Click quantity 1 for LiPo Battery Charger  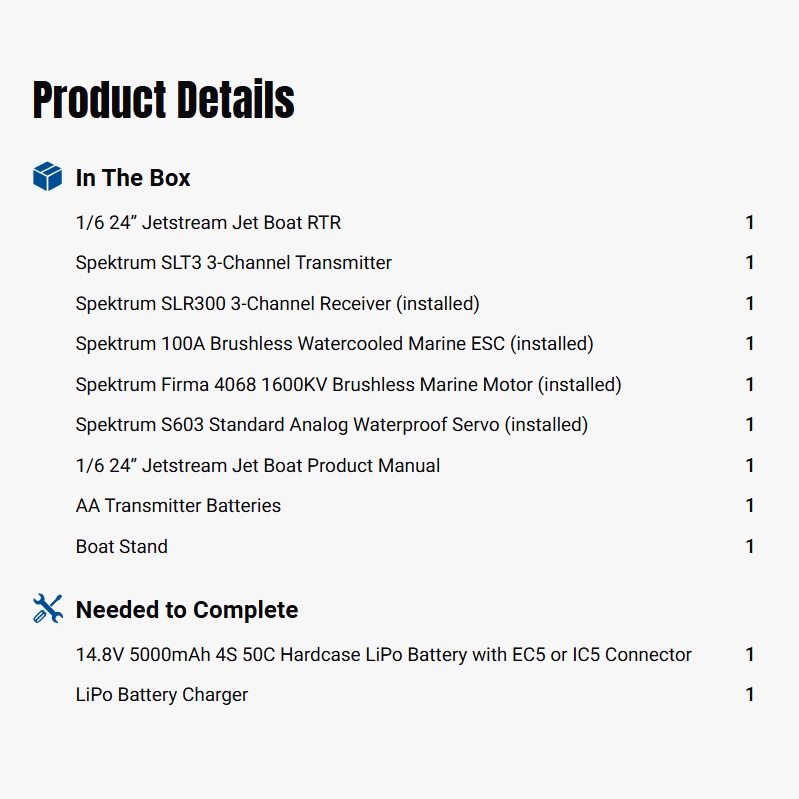pos(750,695)
